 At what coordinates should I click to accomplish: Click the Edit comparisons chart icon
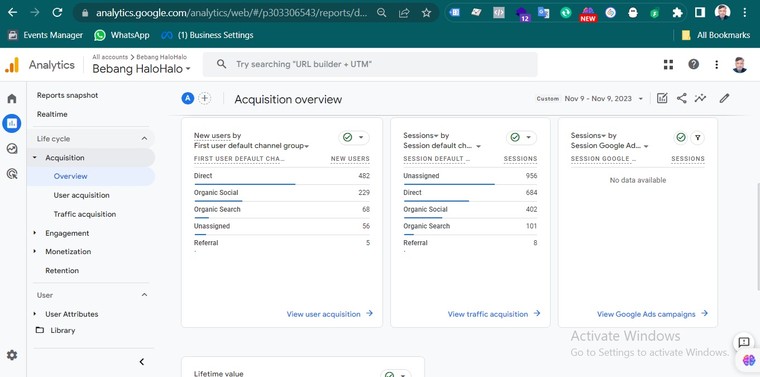(x=662, y=98)
